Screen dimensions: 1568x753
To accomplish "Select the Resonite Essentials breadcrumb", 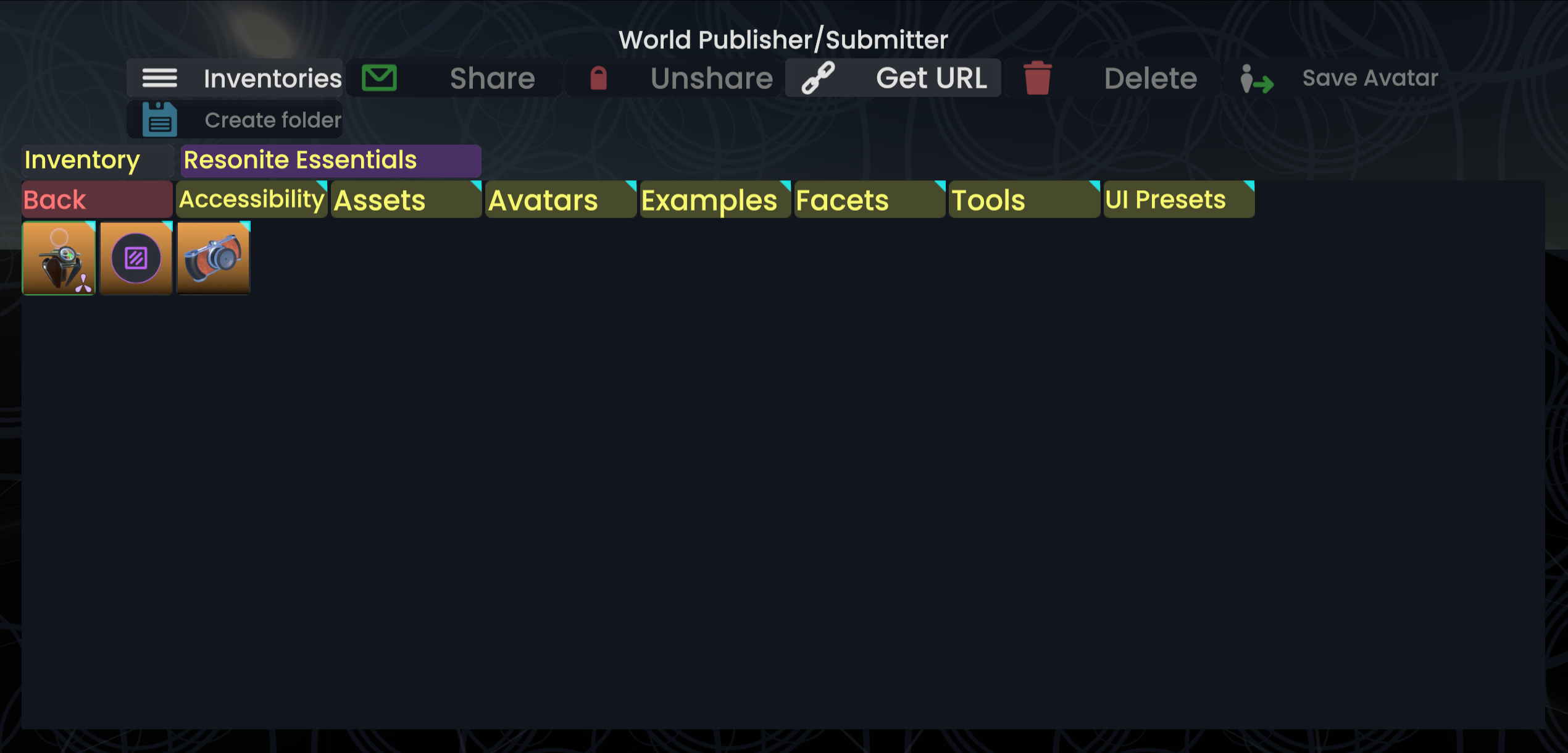I will coord(330,161).
